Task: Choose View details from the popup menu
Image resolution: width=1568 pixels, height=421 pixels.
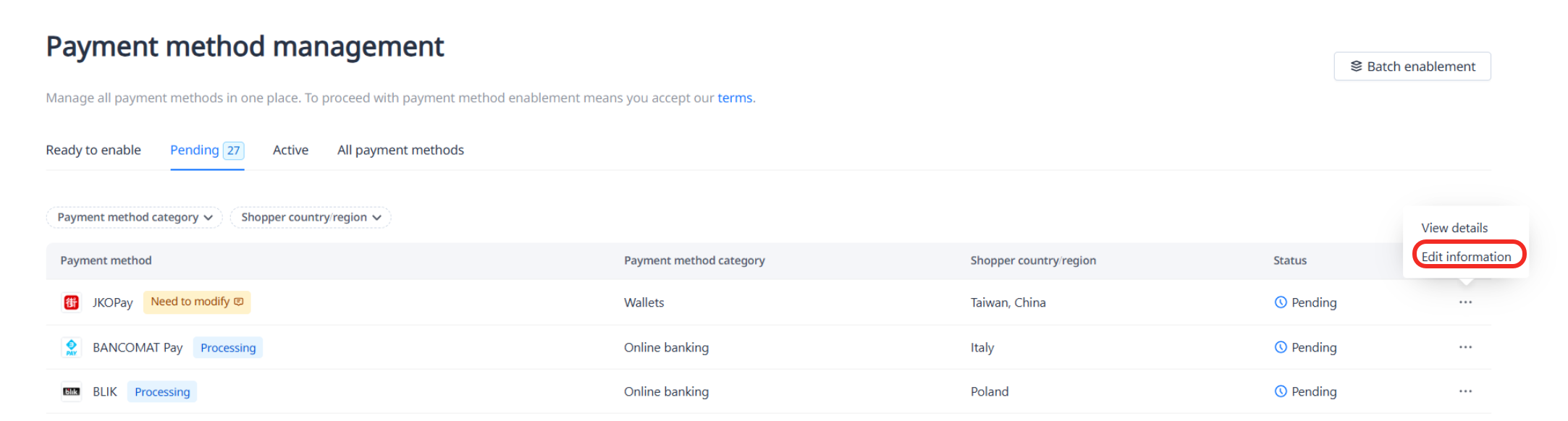Action: click(x=1454, y=228)
